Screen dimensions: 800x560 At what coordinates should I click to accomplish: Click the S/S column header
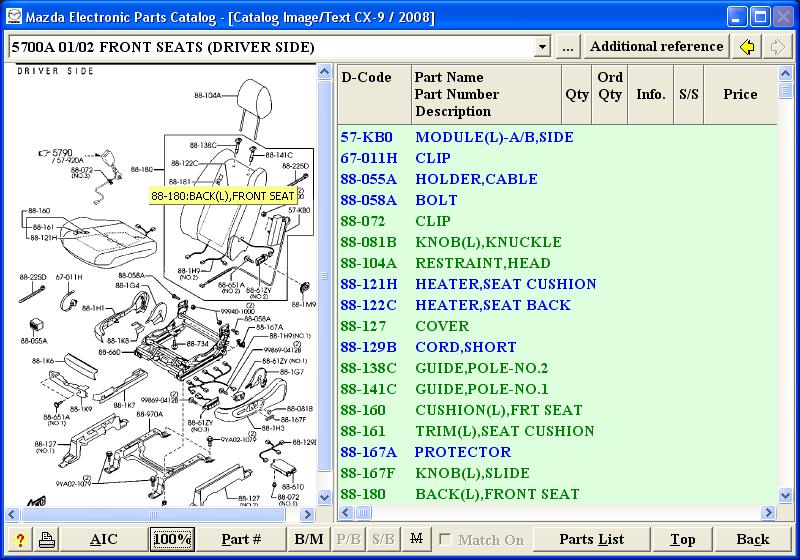(x=689, y=94)
